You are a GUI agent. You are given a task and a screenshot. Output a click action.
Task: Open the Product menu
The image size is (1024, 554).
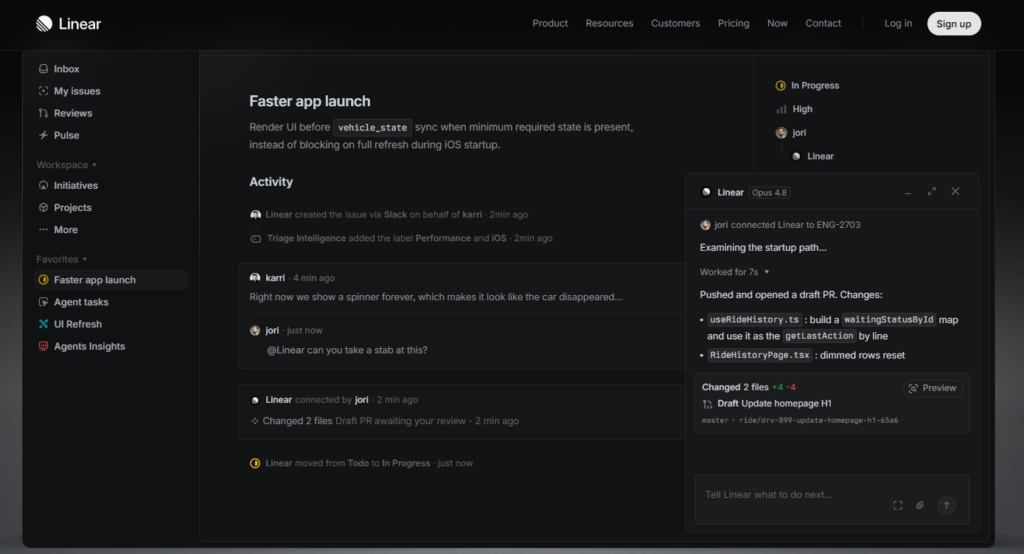tap(550, 24)
